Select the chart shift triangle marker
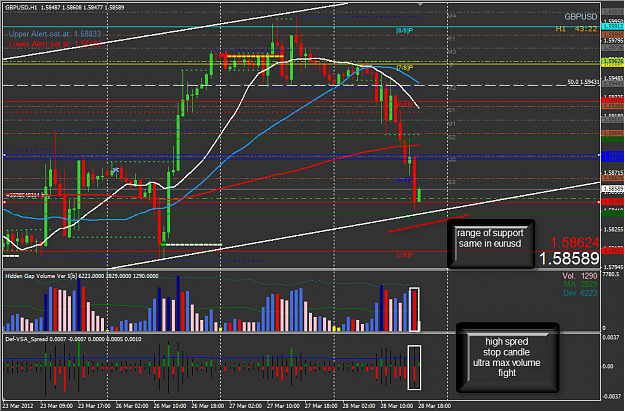625x412 pixels. [420, 4]
